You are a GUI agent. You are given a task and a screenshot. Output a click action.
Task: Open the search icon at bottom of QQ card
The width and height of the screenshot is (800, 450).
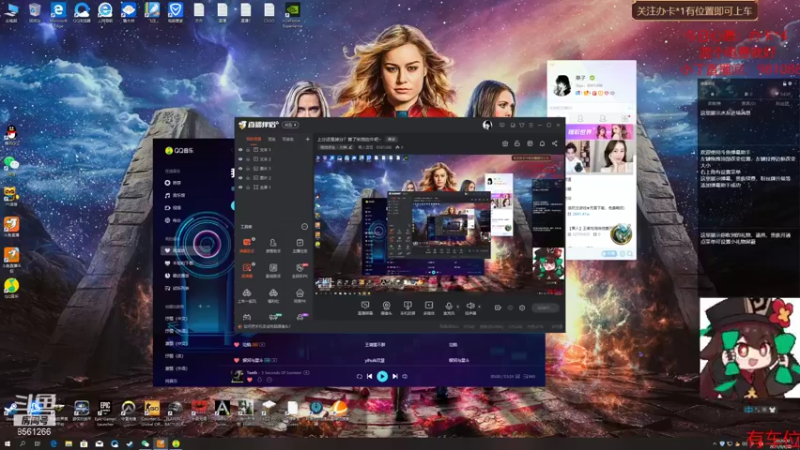(x=631, y=254)
